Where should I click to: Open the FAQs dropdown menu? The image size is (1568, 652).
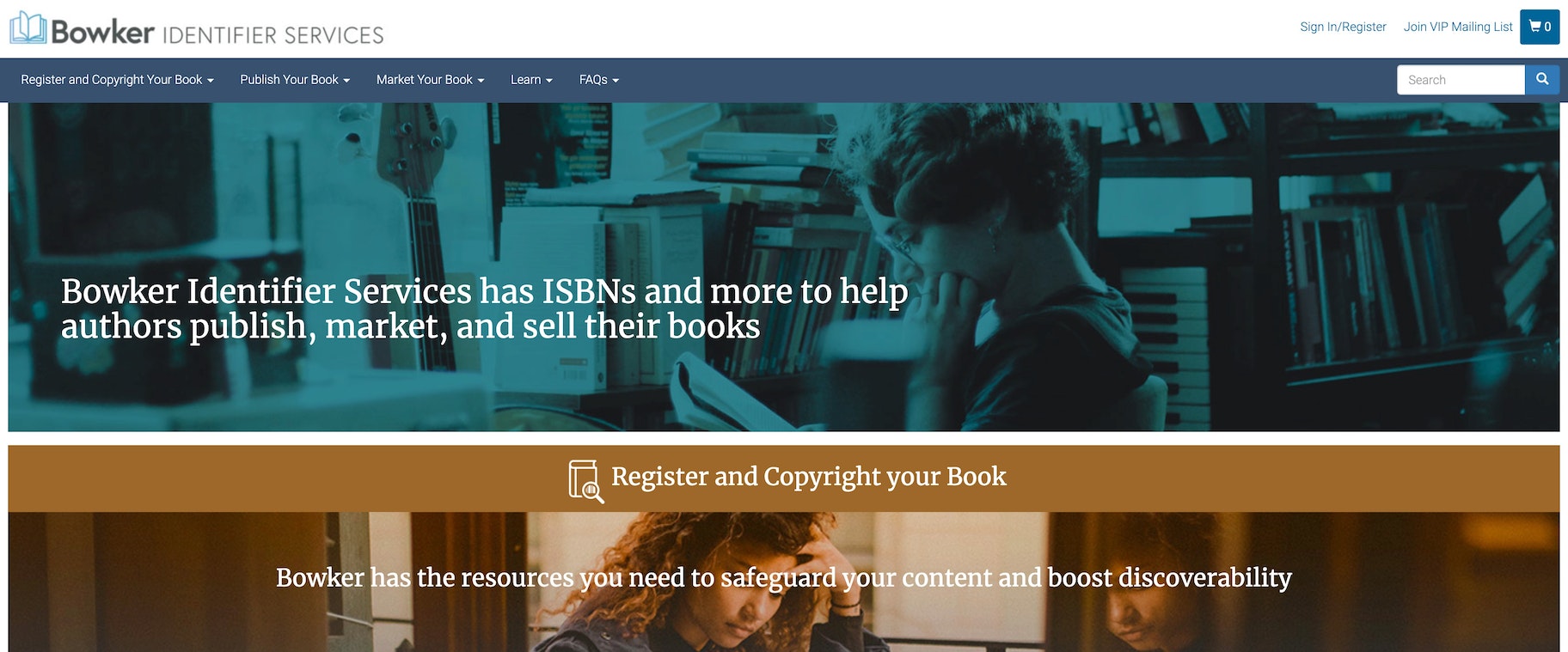point(599,80)
